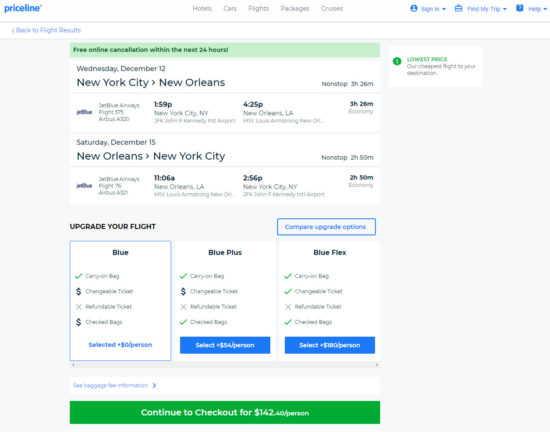Click the right arrow of the upgrade scrollbar
This screenshot has width=550, height=432.
click(x=377, y=365)
